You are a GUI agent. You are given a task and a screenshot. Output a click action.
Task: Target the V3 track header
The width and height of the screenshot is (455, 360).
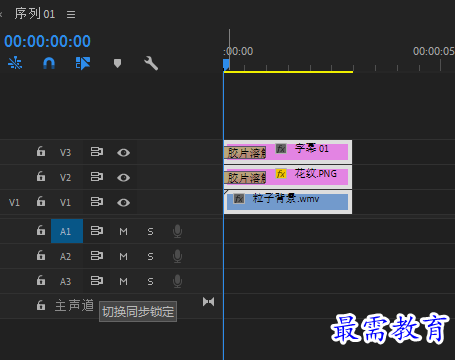click(x=65, y=153)
